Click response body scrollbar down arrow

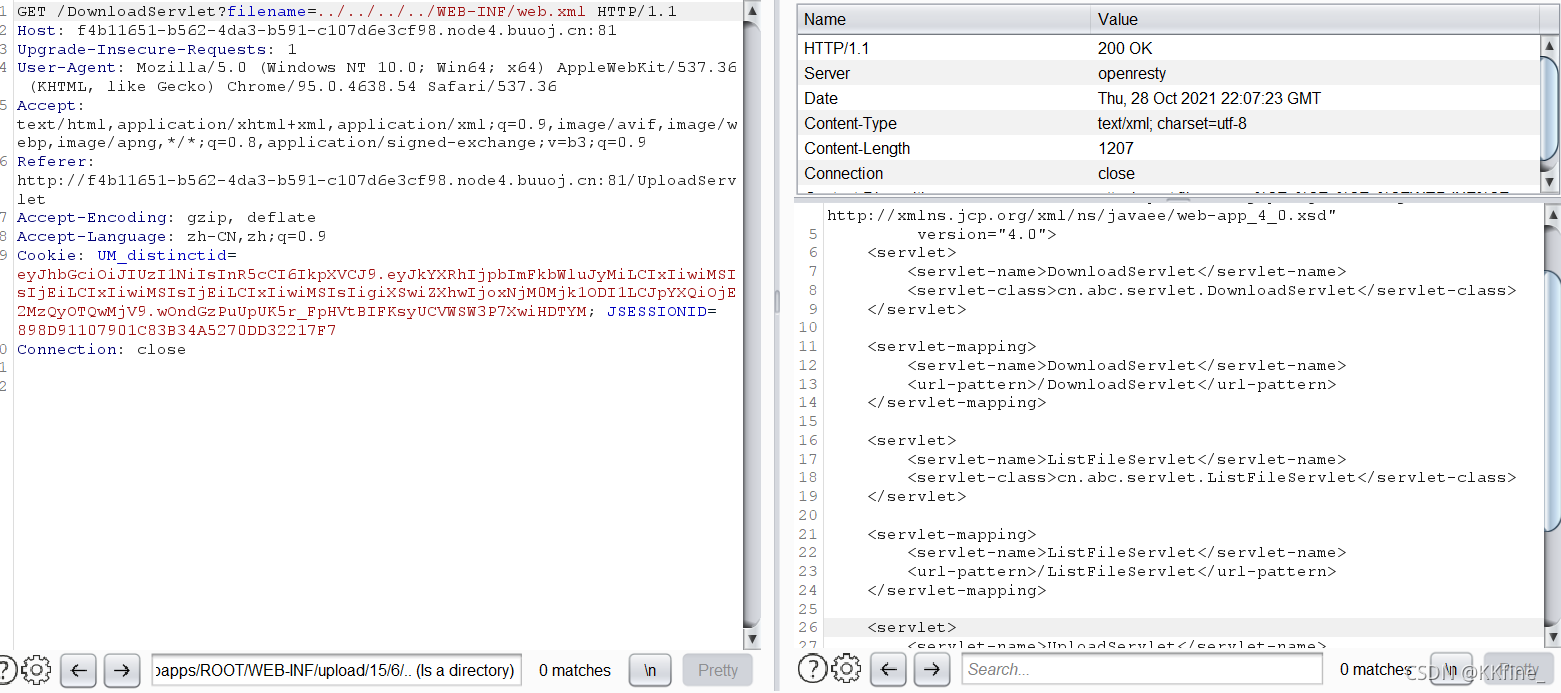(1551, 636)
